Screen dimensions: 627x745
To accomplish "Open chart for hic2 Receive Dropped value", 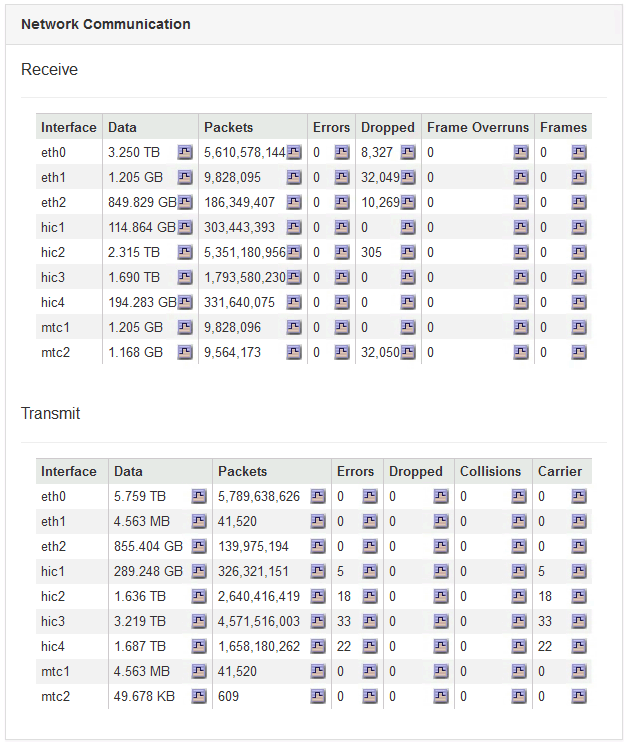I will [x=408, y=252].
